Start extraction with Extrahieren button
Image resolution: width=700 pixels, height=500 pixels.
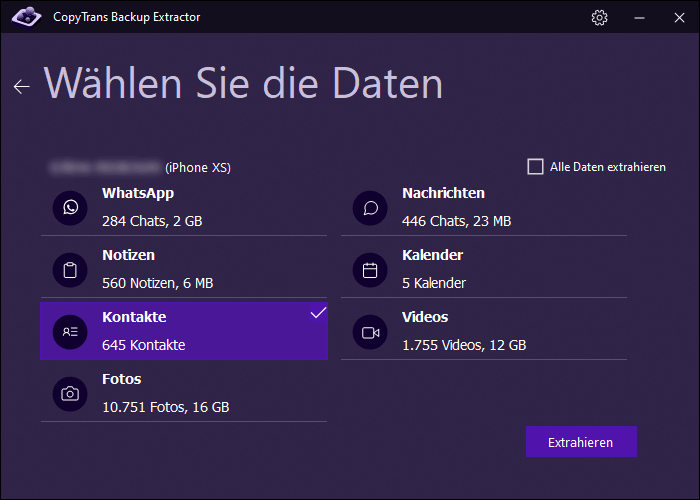point(581,442)
